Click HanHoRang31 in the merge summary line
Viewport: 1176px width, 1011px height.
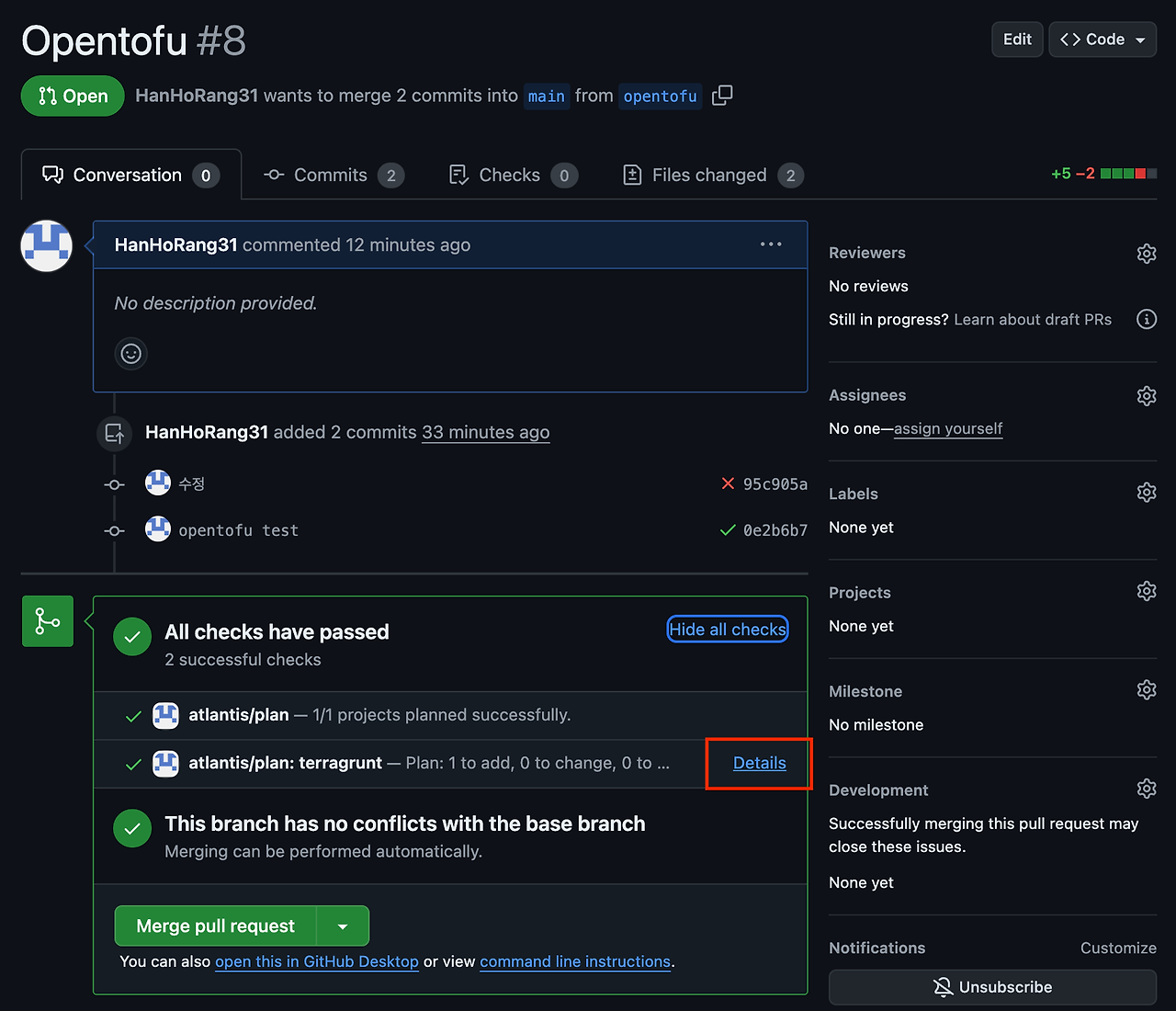[197, 96]
